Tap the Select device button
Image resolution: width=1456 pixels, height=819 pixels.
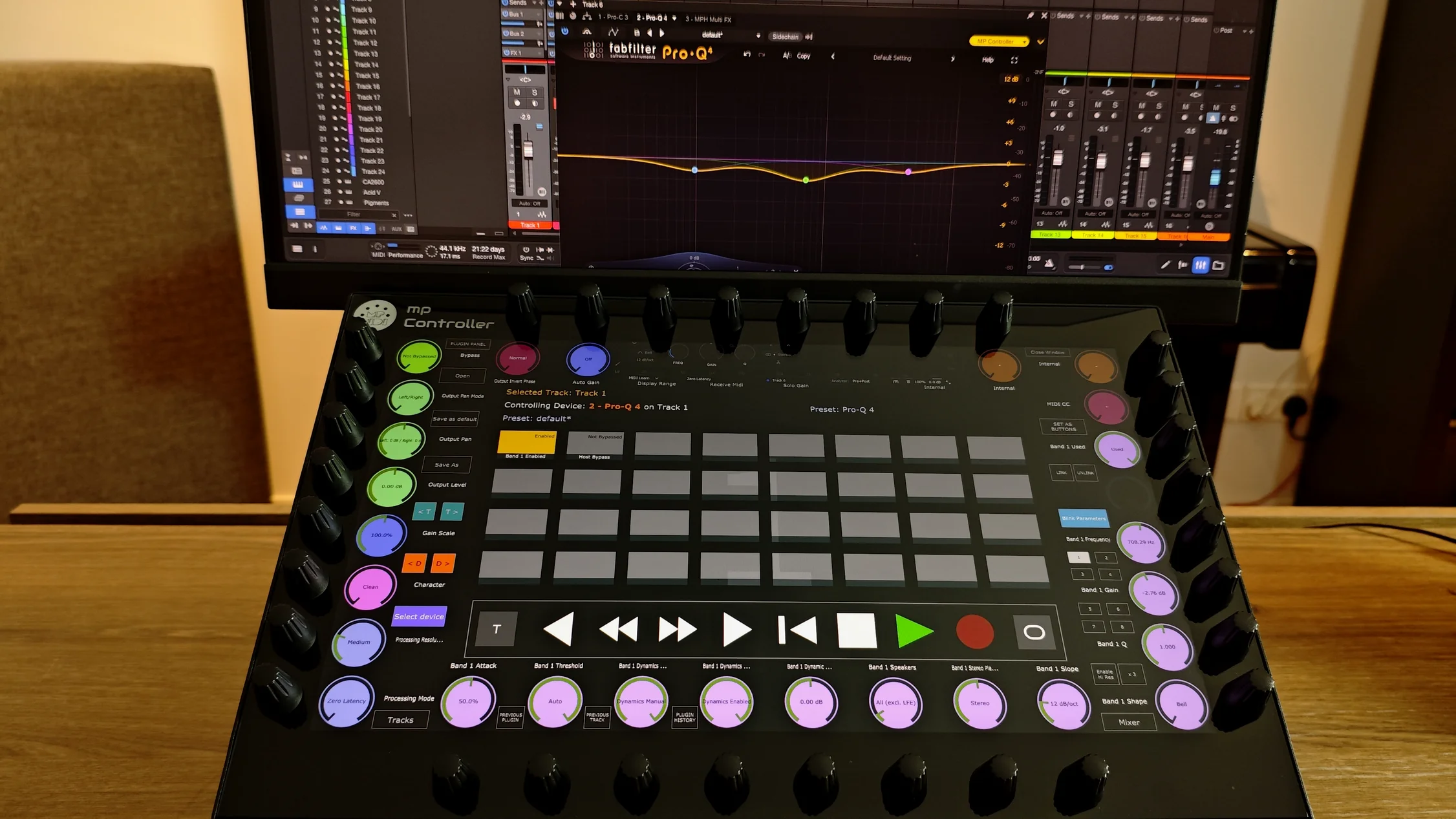click(x=419, y=617)
